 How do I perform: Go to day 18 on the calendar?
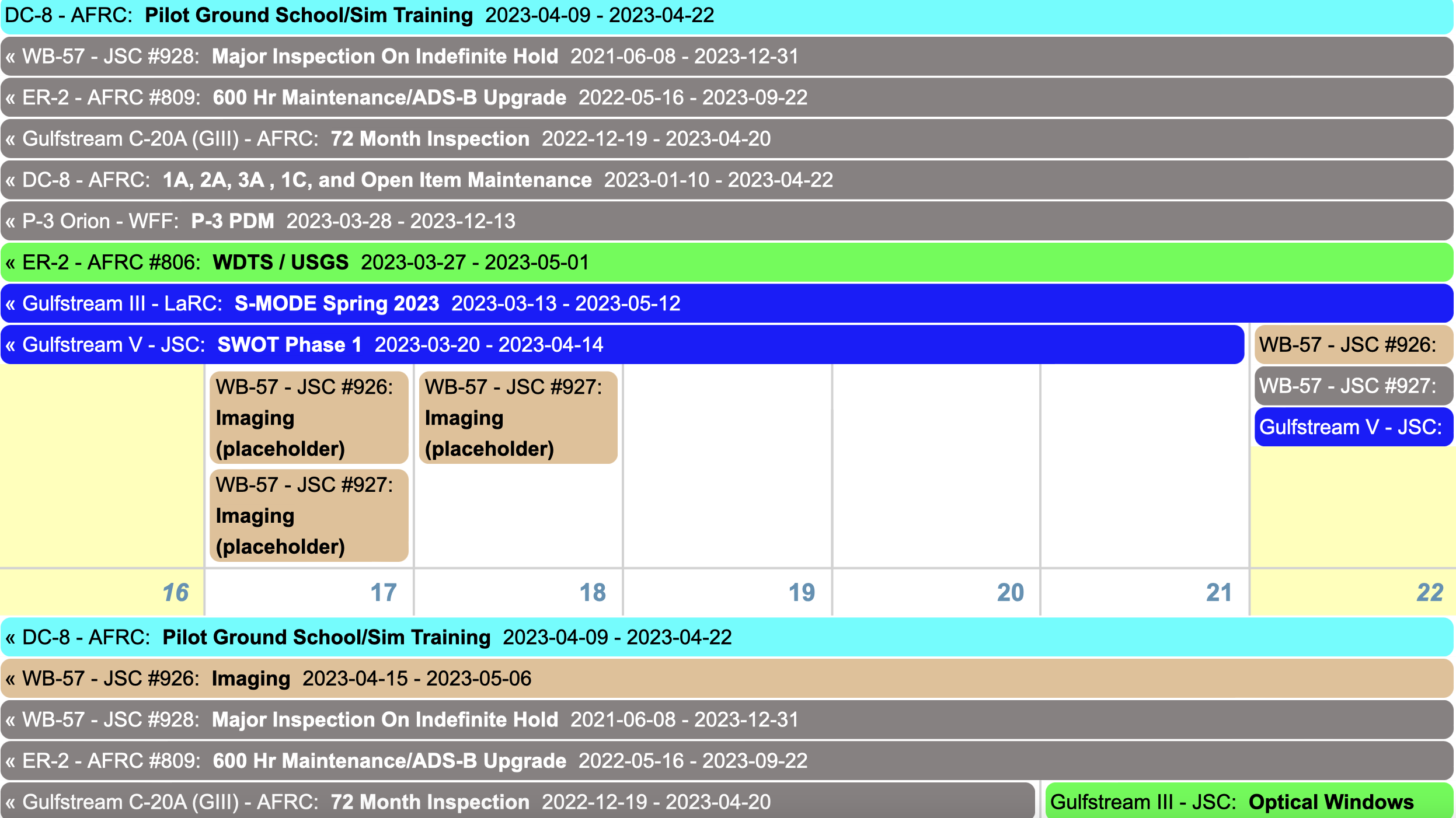point(592,593)
